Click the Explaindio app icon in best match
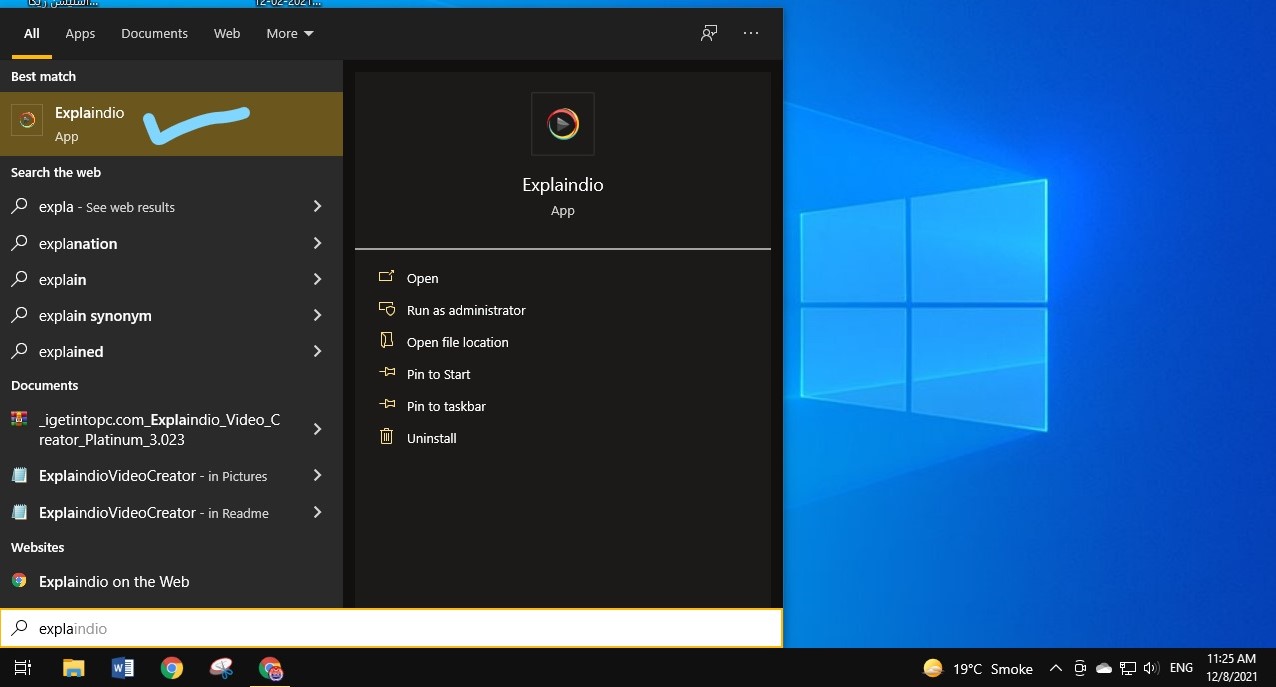The image size is (1276, 687). [x=27, y=120]
